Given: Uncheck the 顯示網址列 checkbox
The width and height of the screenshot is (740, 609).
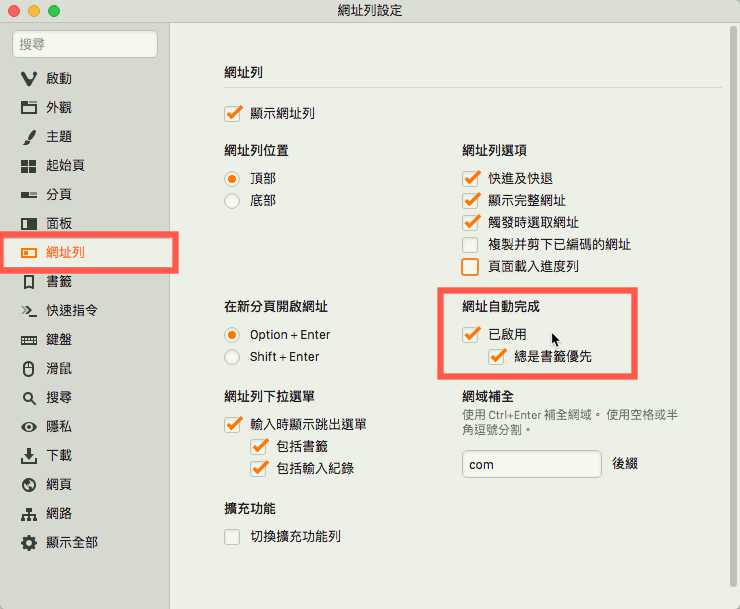Looking at the screenshot, I should pyautogui.click(x=233, y=113).
